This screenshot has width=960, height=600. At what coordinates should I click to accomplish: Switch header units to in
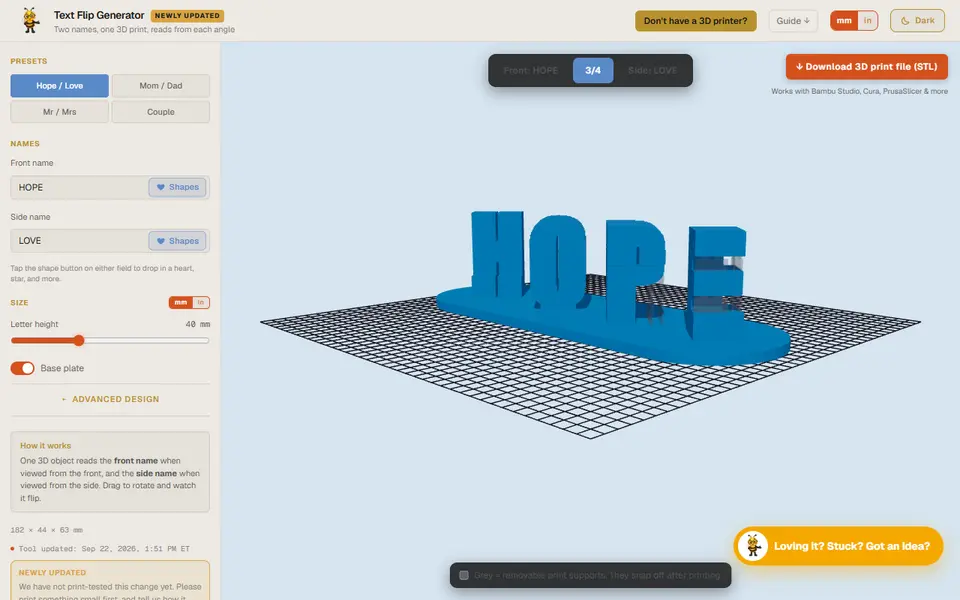[x=867, y=21]
